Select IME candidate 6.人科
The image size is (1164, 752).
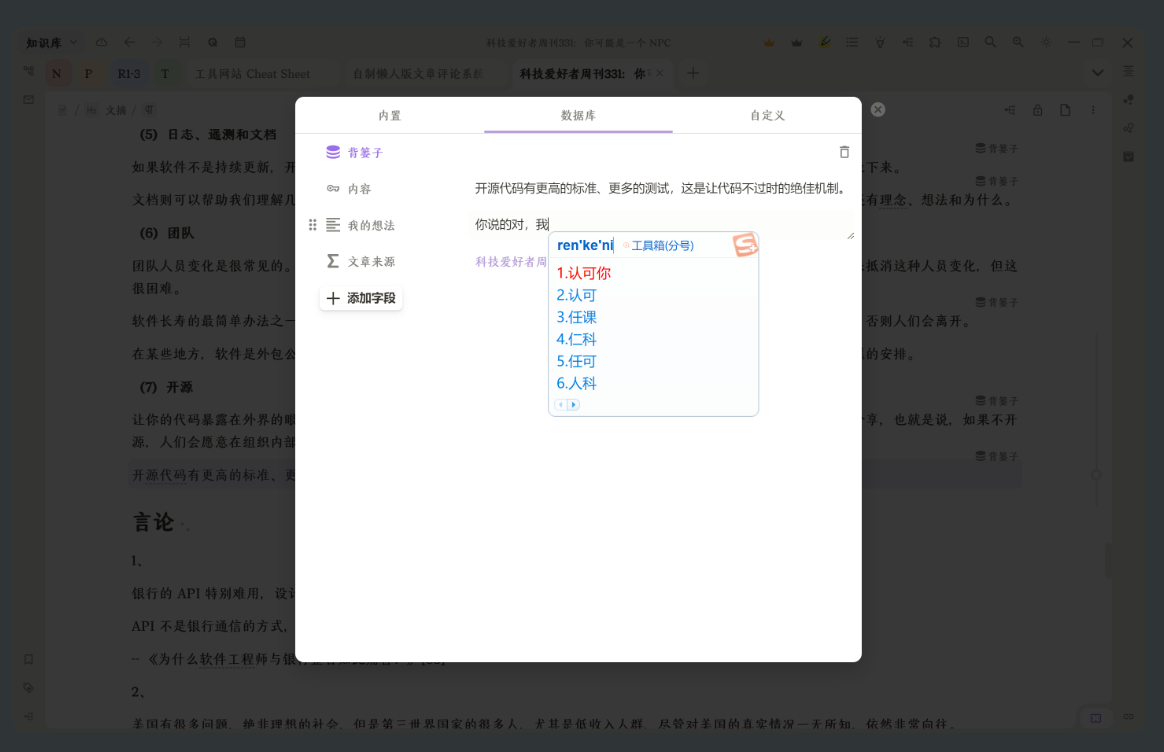tap(576, 383)
